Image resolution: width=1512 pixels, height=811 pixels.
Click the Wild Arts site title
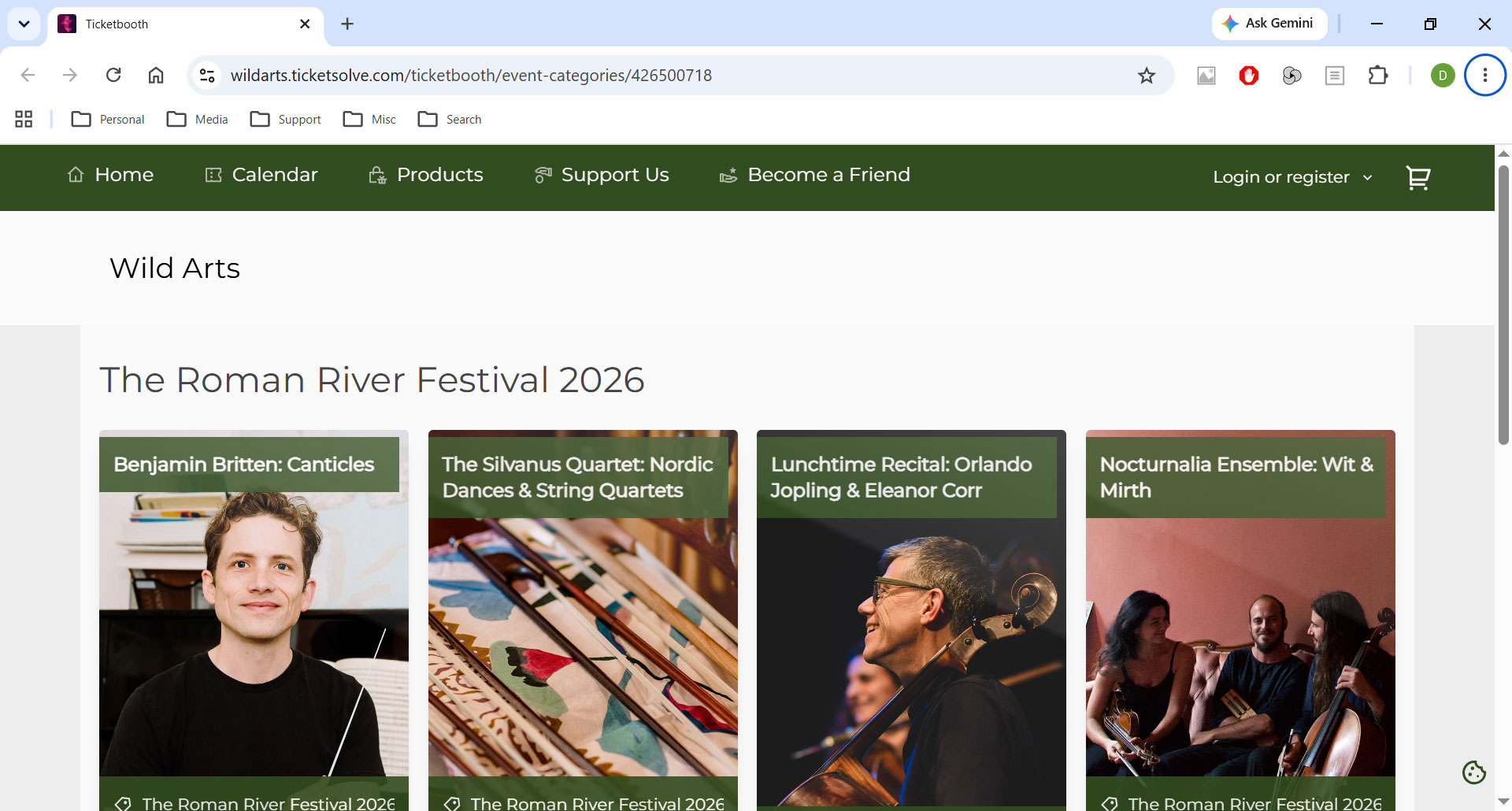[175, 268]
